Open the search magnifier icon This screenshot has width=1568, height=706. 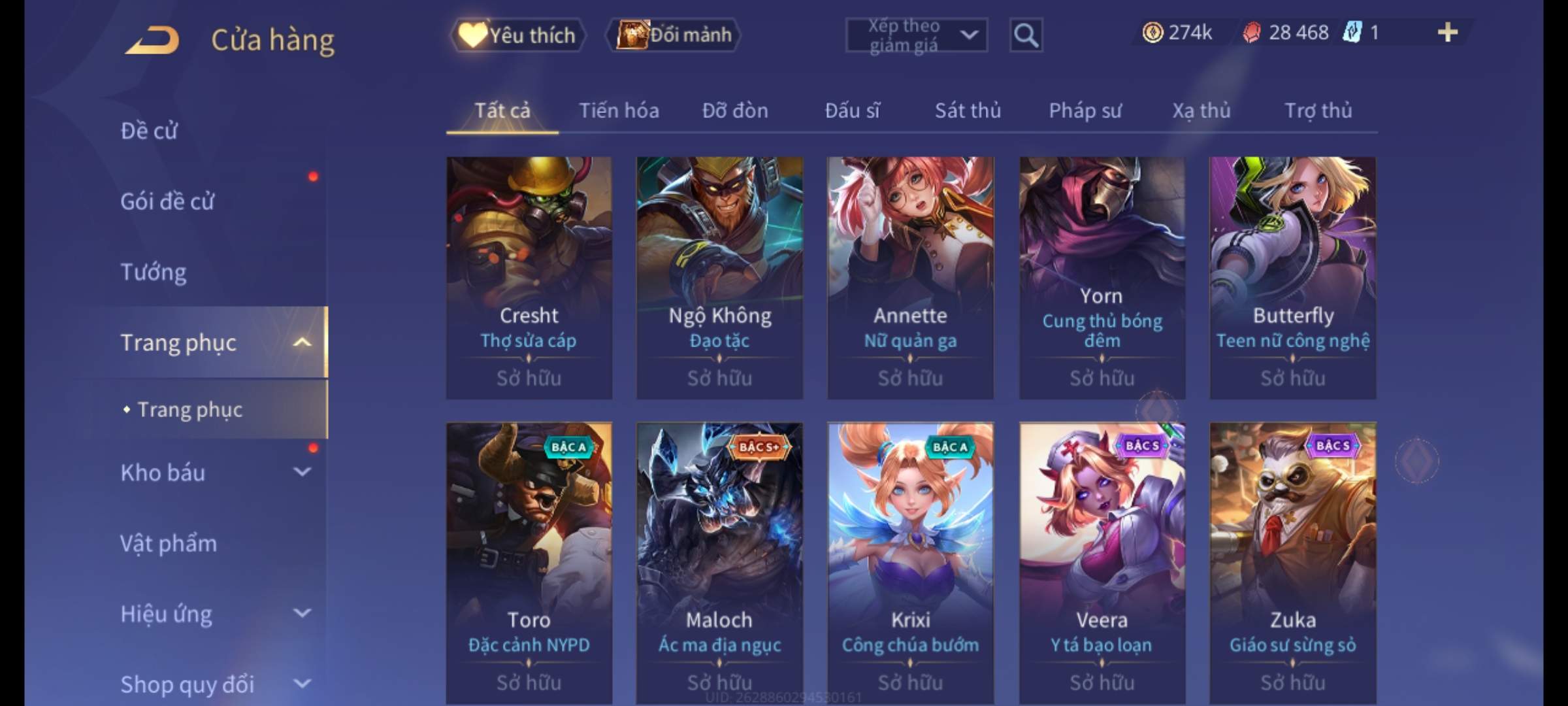click(1026, 35)
